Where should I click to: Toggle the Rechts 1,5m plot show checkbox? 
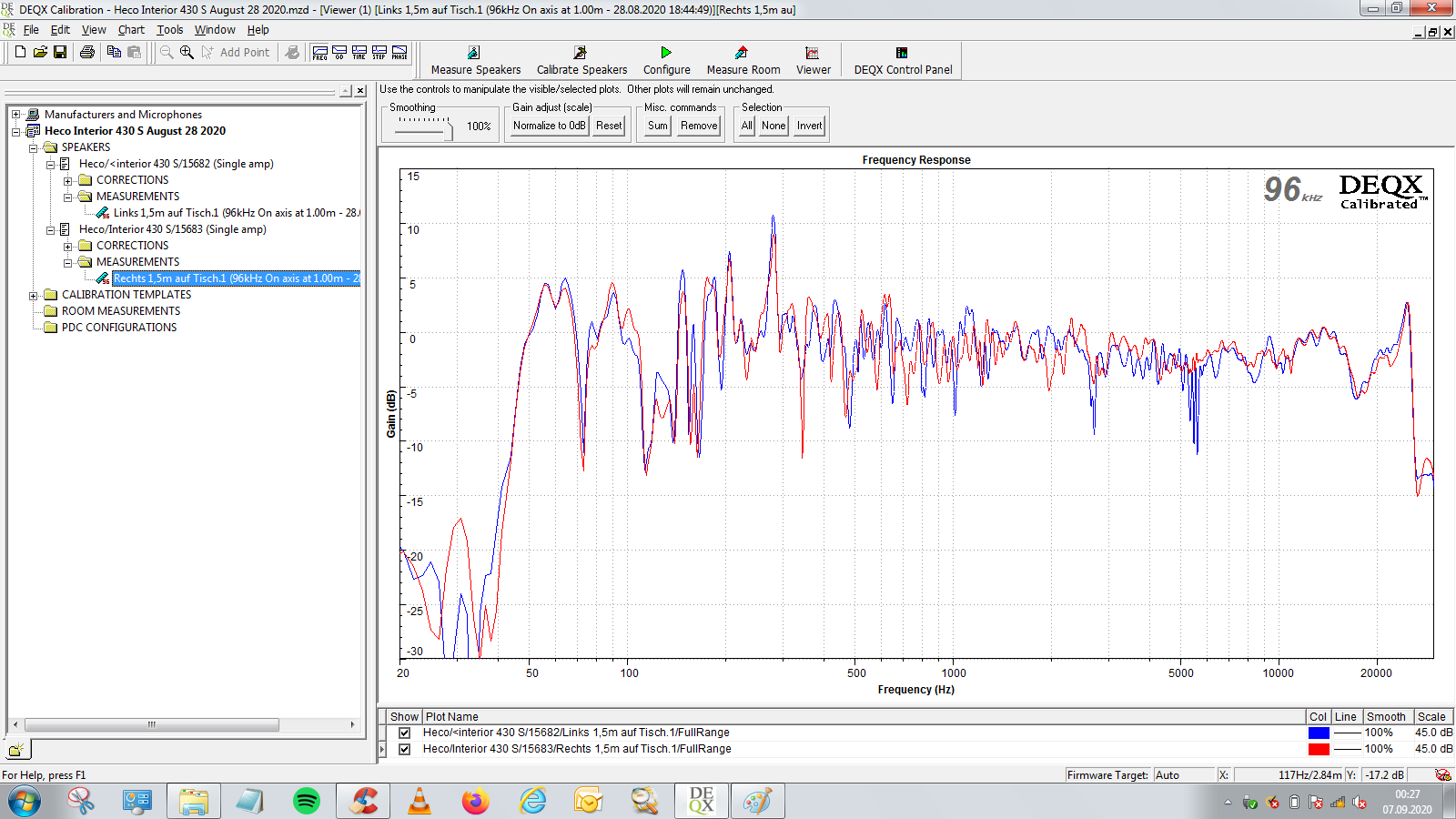(404, 749)
